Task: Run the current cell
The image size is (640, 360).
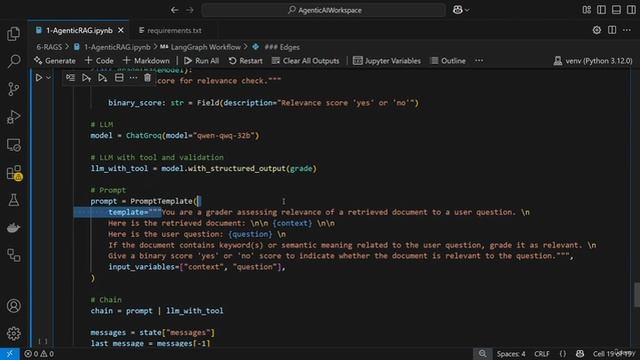Action: pos(39,78)
